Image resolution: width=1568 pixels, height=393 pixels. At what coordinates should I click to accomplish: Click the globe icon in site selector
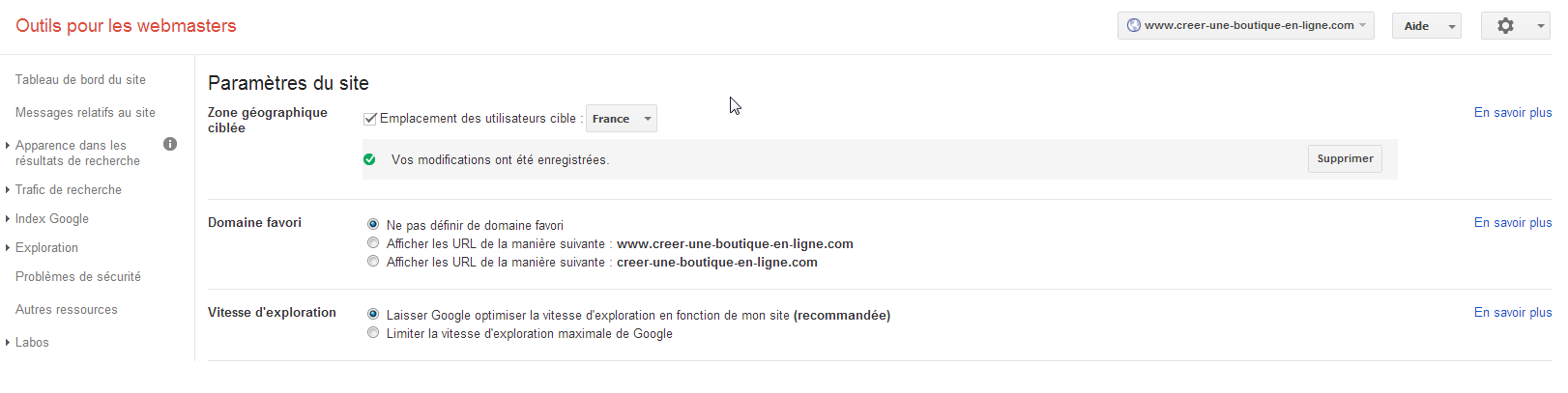point(1134,25)
